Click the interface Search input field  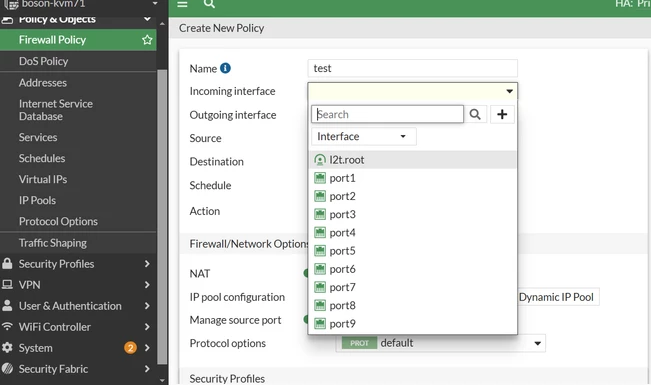pyautogui.click(x=387, y=114)
